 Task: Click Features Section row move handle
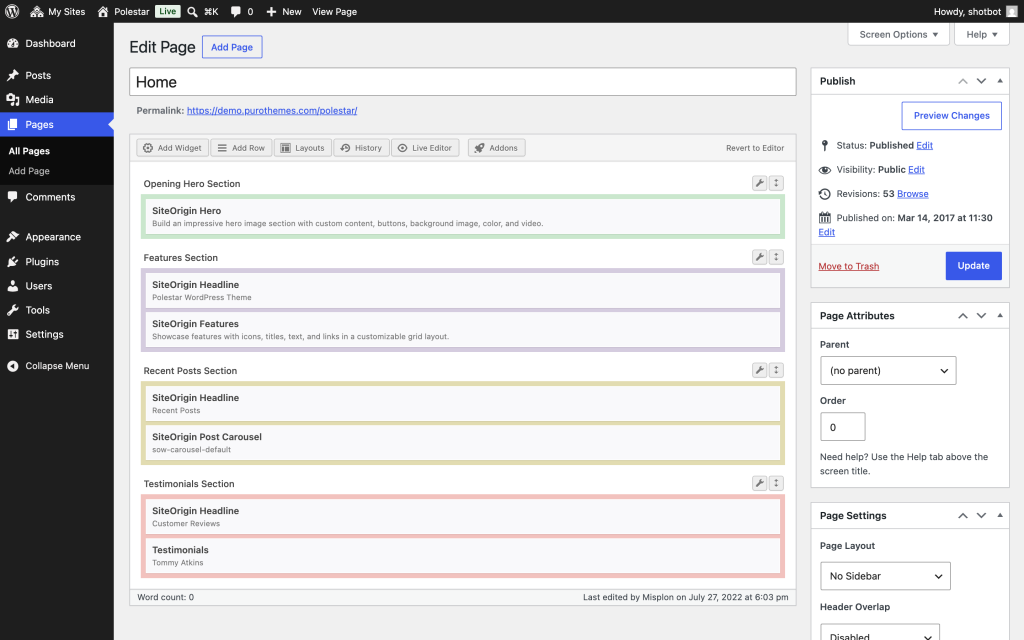776,257
